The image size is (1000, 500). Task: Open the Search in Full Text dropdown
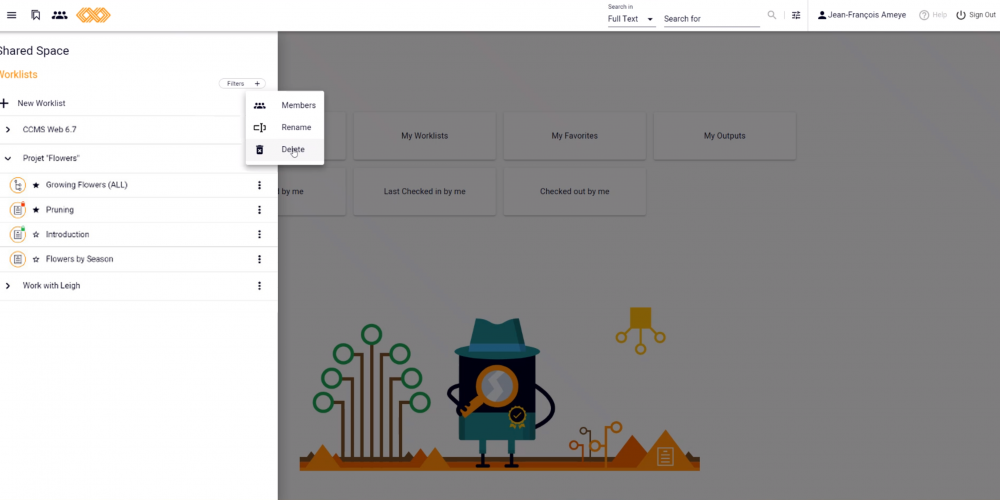coord(631,18)
